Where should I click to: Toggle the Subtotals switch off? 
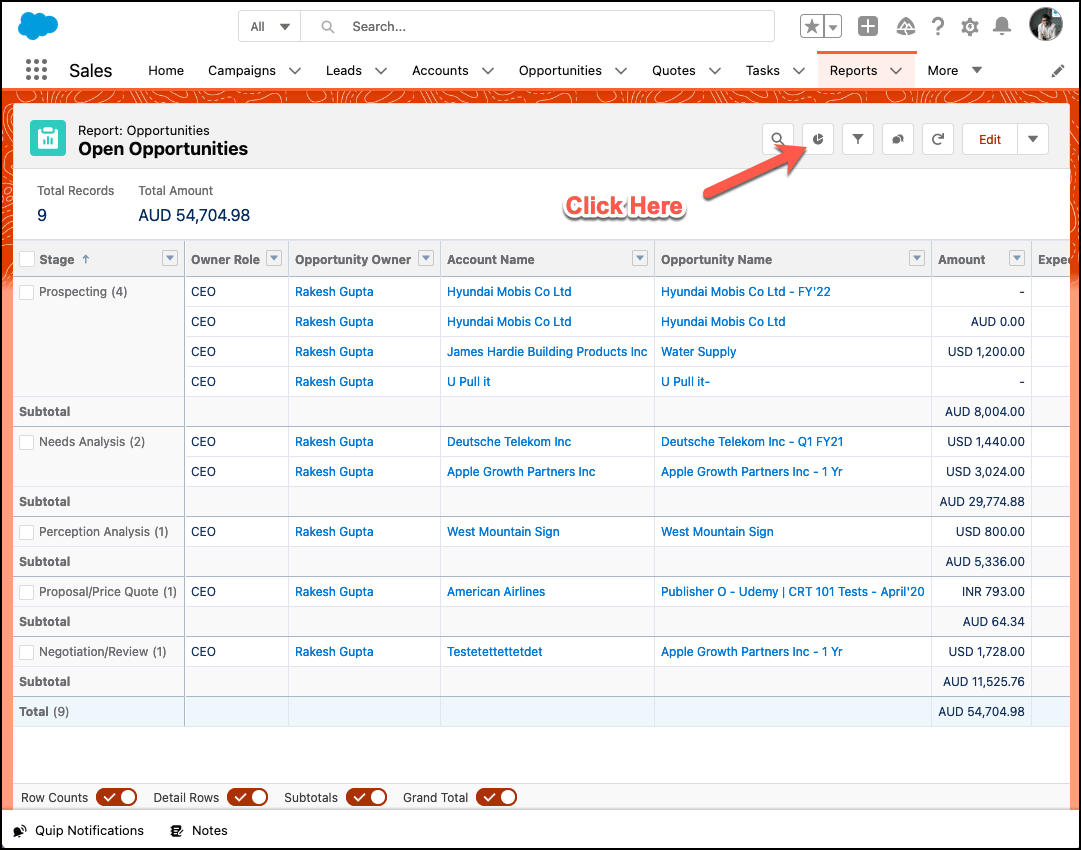click(367, 797)
